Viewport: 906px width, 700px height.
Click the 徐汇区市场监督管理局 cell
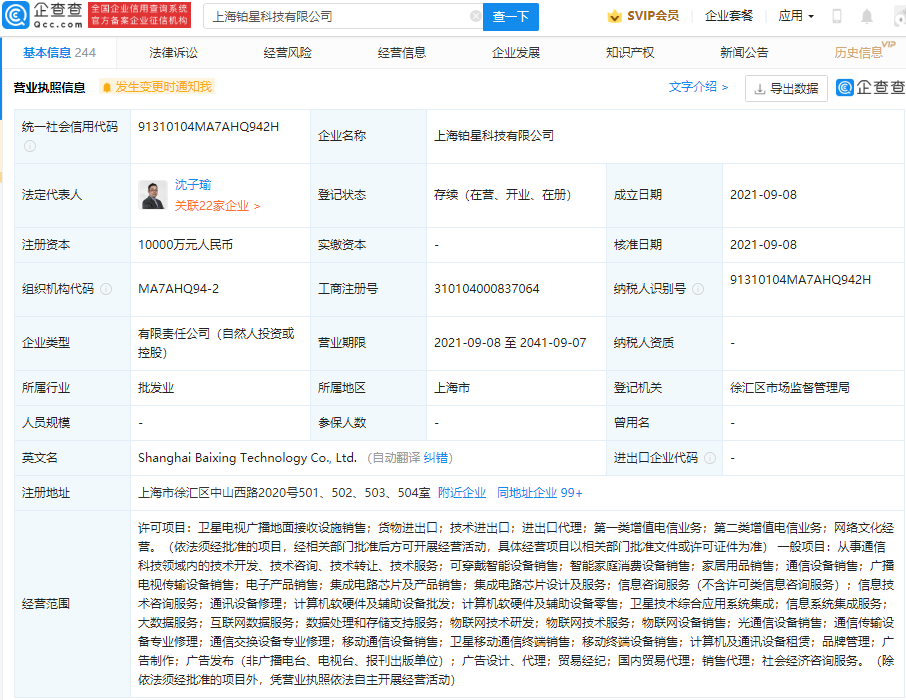coord(790,388)
